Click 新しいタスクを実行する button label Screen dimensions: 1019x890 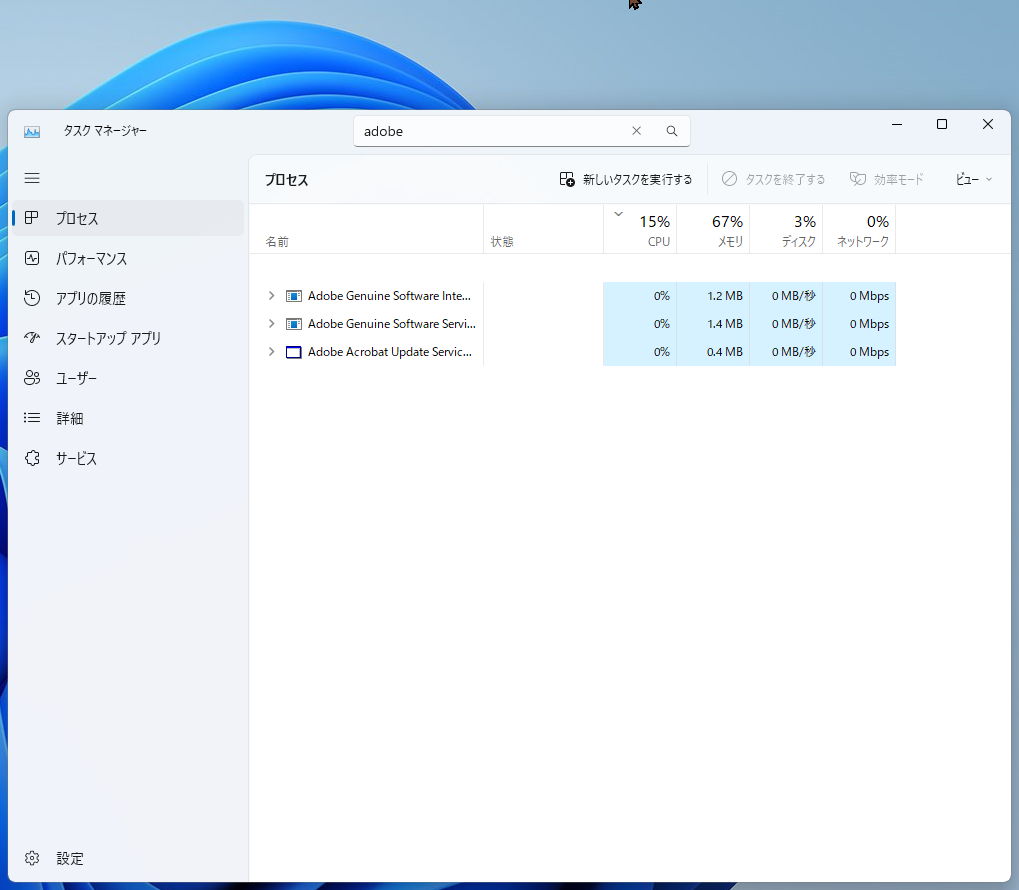[637, 179]
